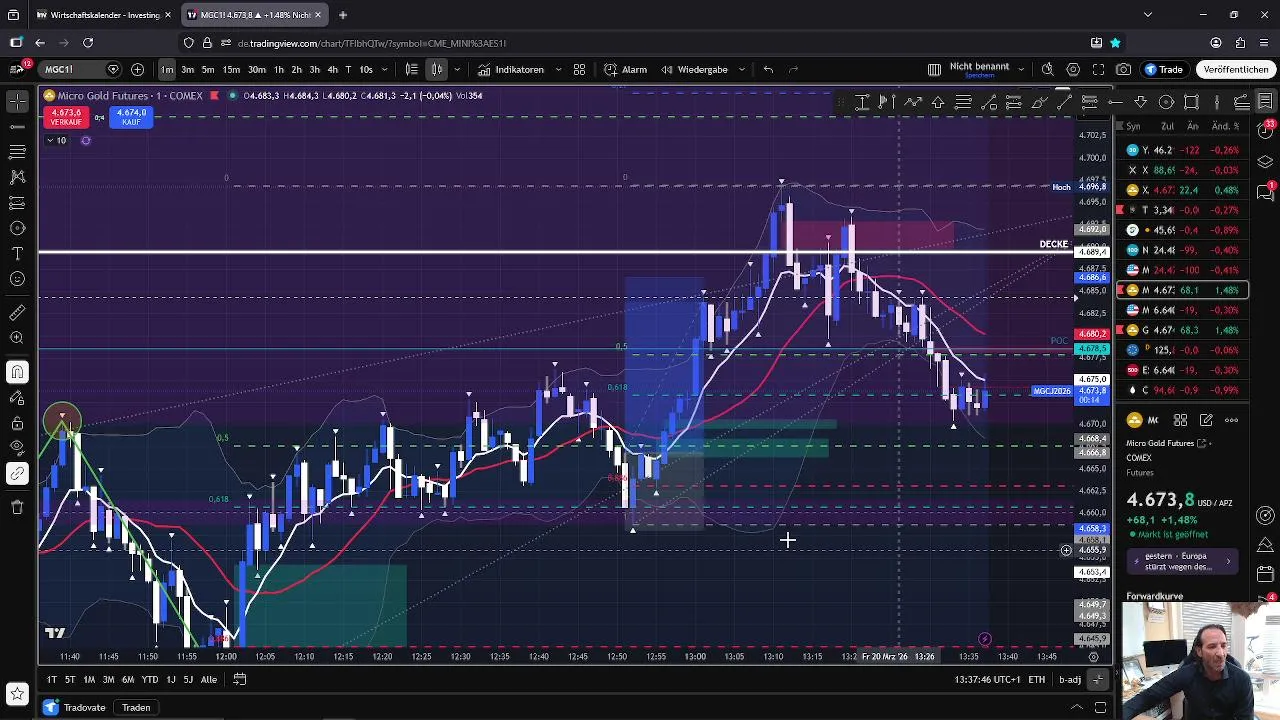Click the Tradovate broker label

84,707
